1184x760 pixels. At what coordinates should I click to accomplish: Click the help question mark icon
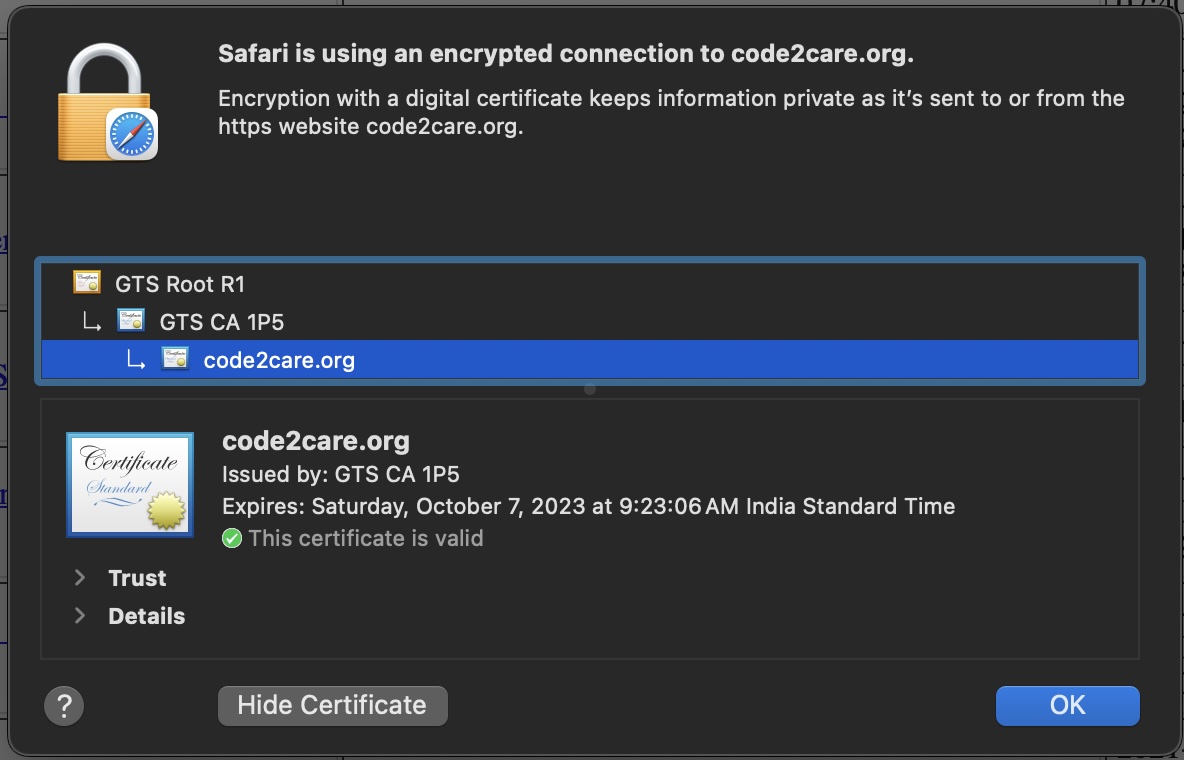click(64, 705)
